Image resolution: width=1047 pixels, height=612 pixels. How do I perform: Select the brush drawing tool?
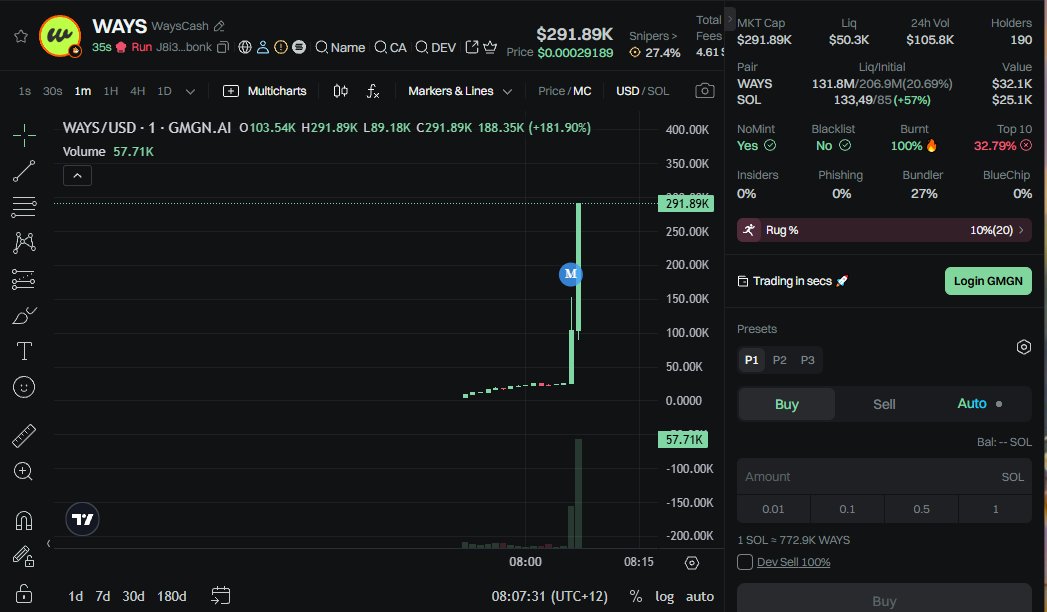coord(24,315)
